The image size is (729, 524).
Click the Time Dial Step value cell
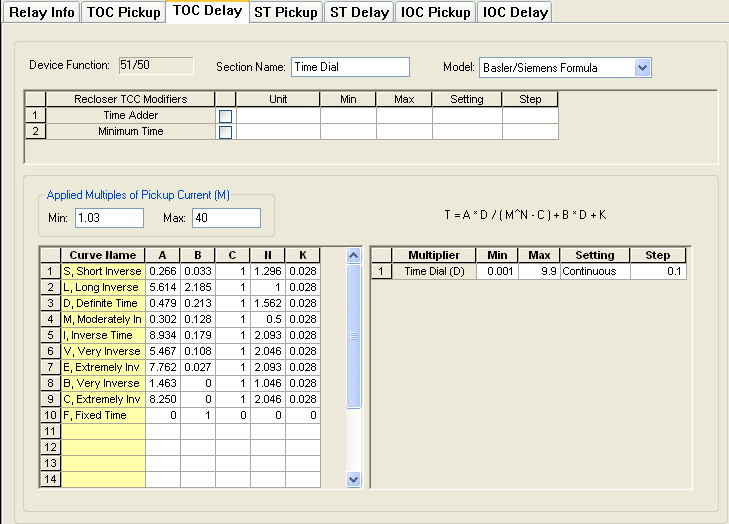(x=658, y=271)
